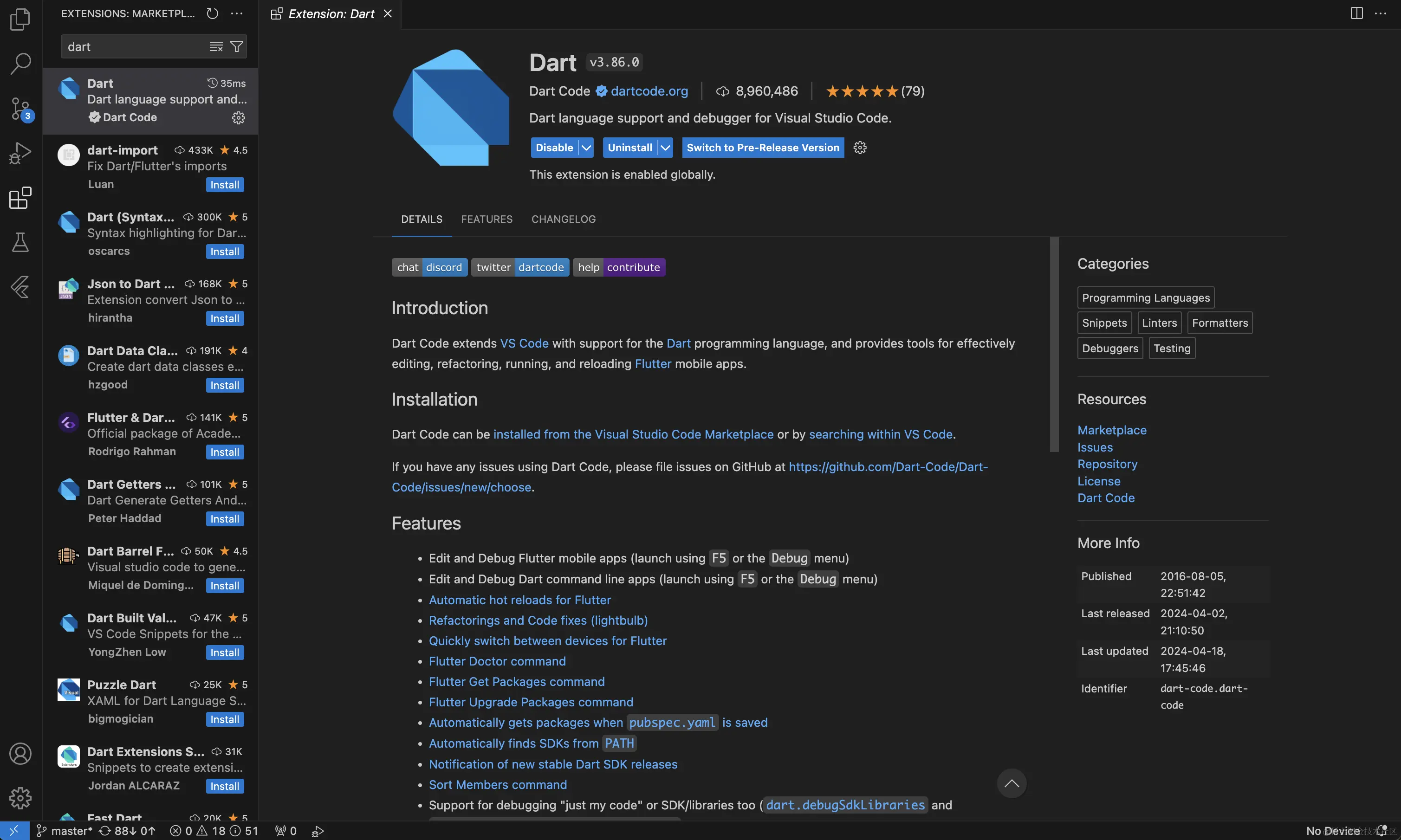The image size is (1401, 840).
Task: Install the dart-import extension
Action: coord(225,185)
